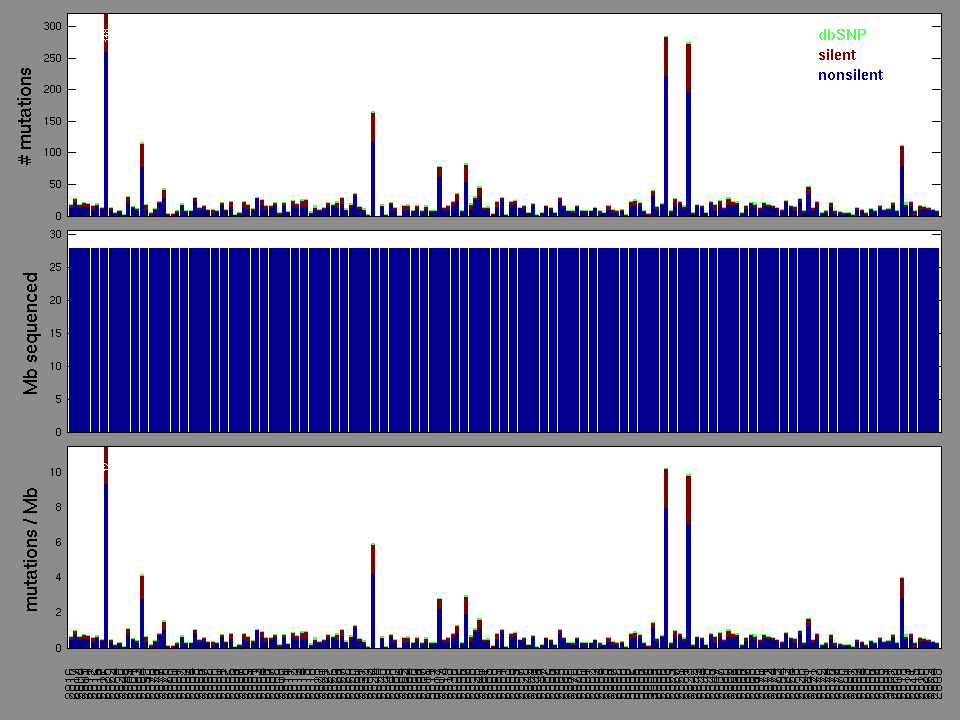Viewport: 960px width, 720px height.
Task: Click the 6 tick label in the bottom chart
Action: (x=58, y=542)
